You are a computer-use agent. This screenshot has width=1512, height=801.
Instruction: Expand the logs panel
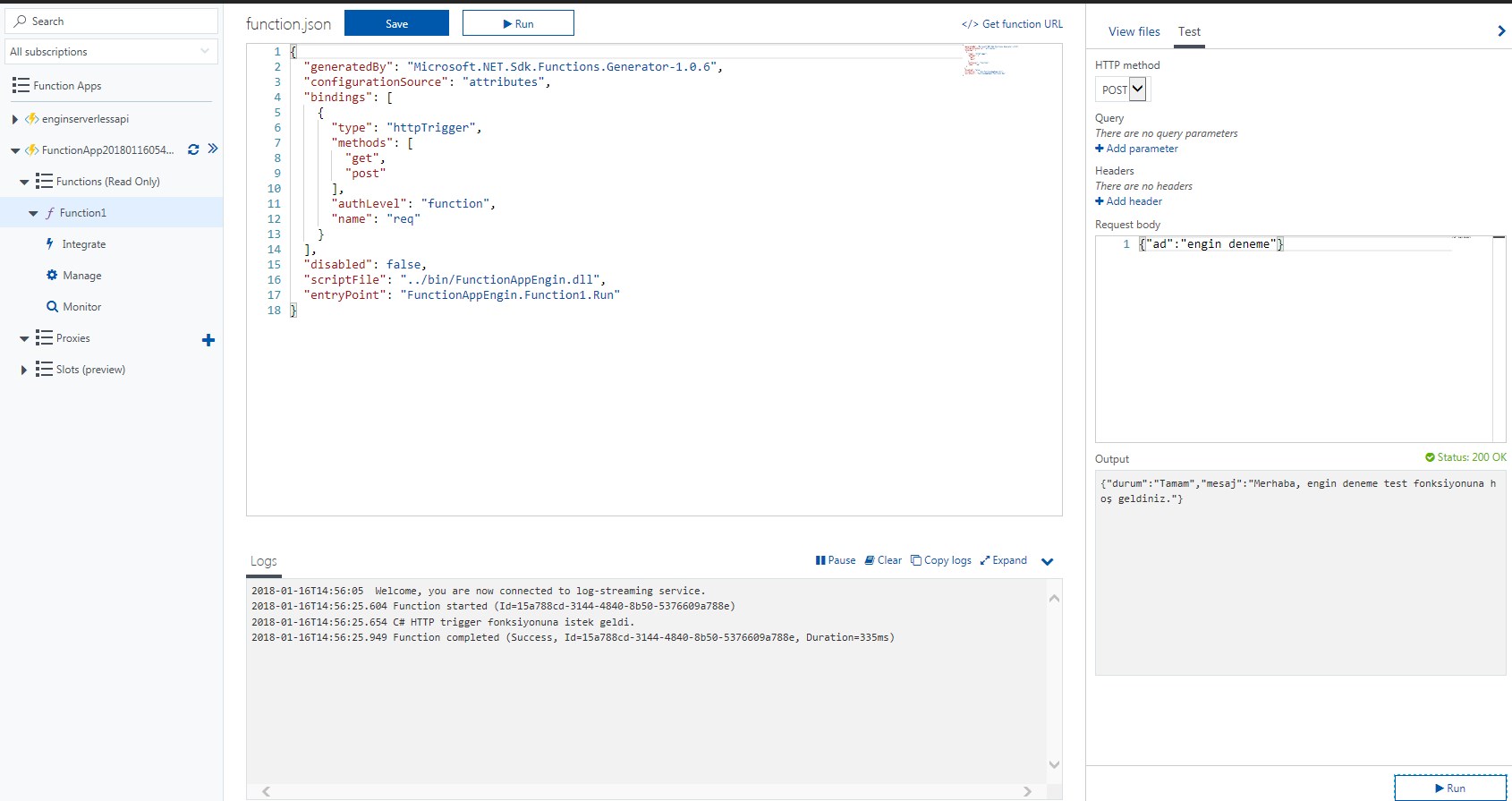tap(1003, 560)
